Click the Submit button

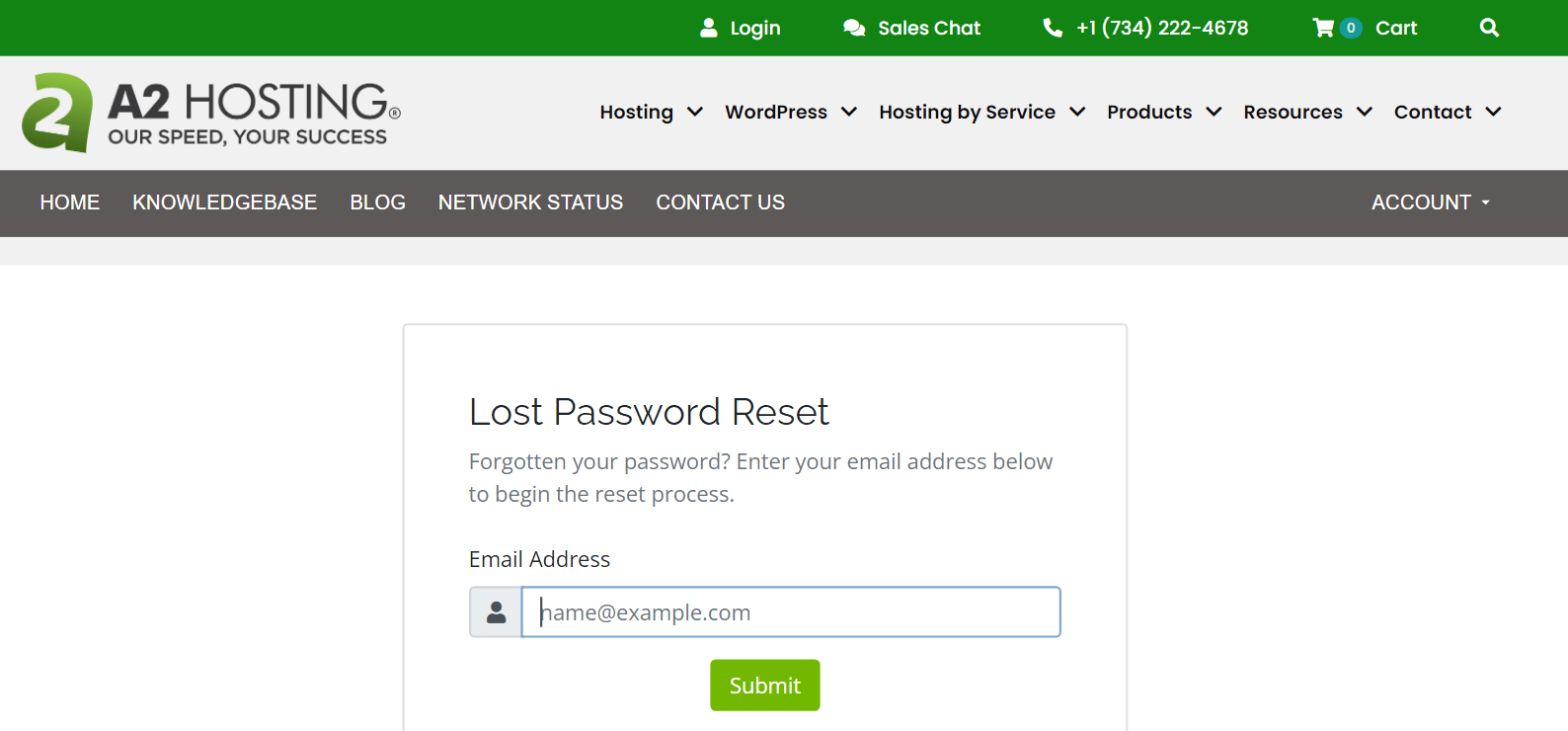764,685
